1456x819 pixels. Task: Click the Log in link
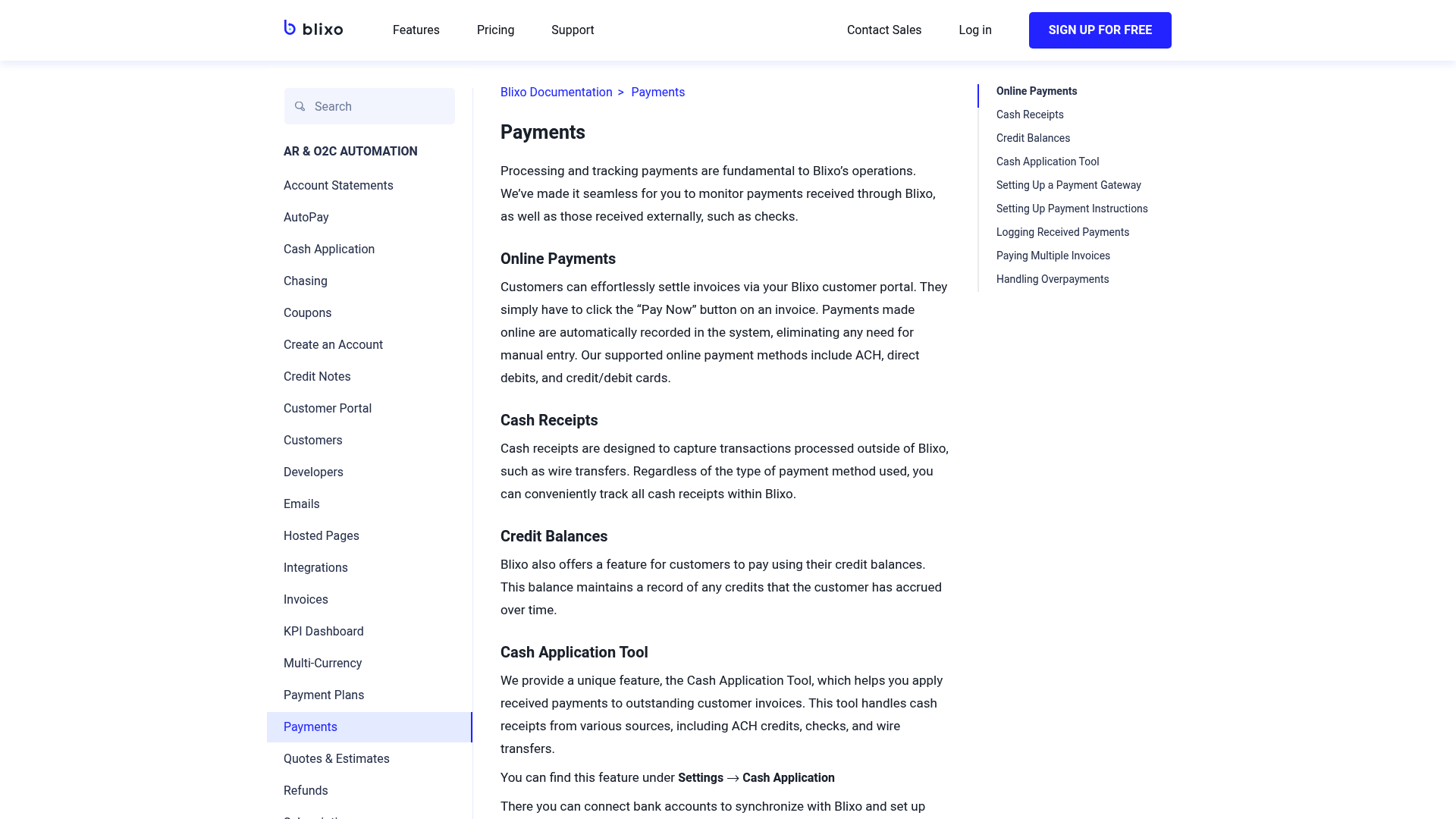[x=975, y=30]
